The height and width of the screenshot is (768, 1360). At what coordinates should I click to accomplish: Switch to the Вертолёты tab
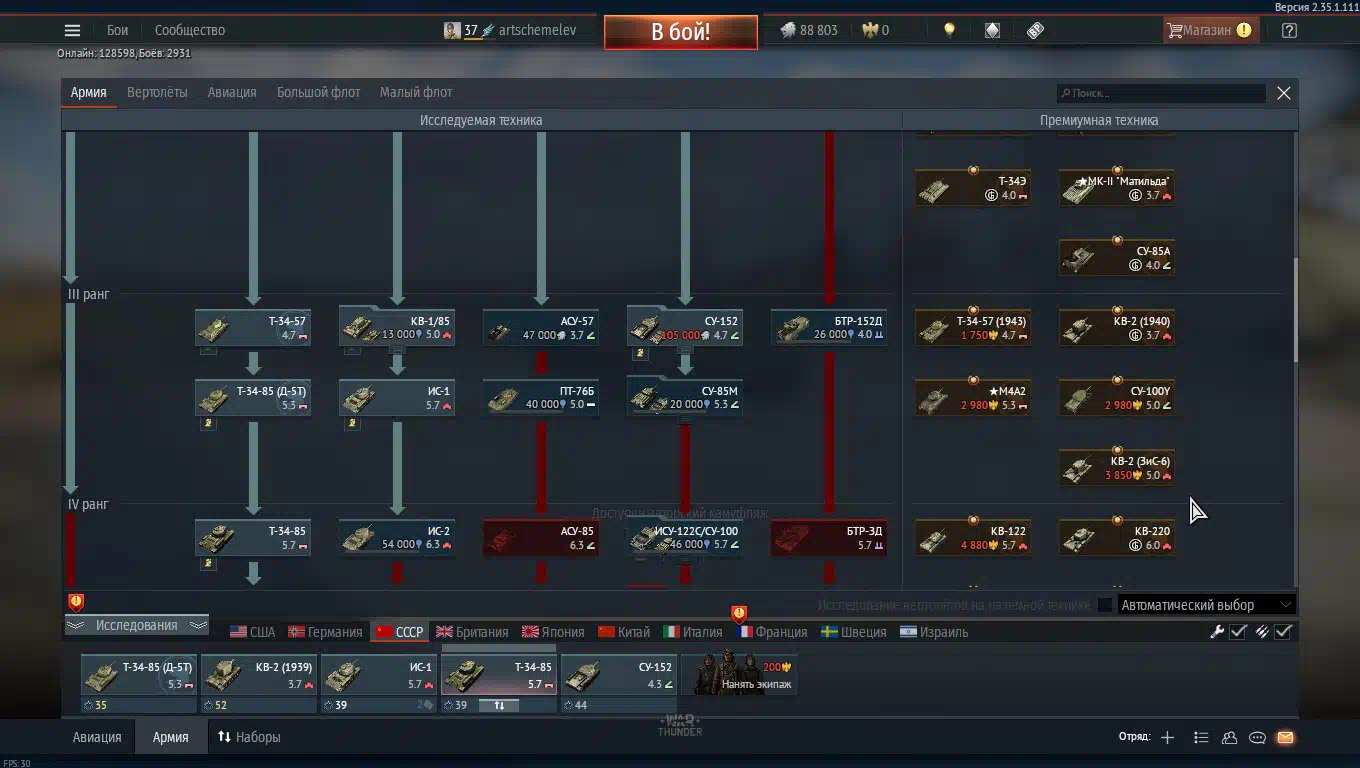[x=157, y=92]
